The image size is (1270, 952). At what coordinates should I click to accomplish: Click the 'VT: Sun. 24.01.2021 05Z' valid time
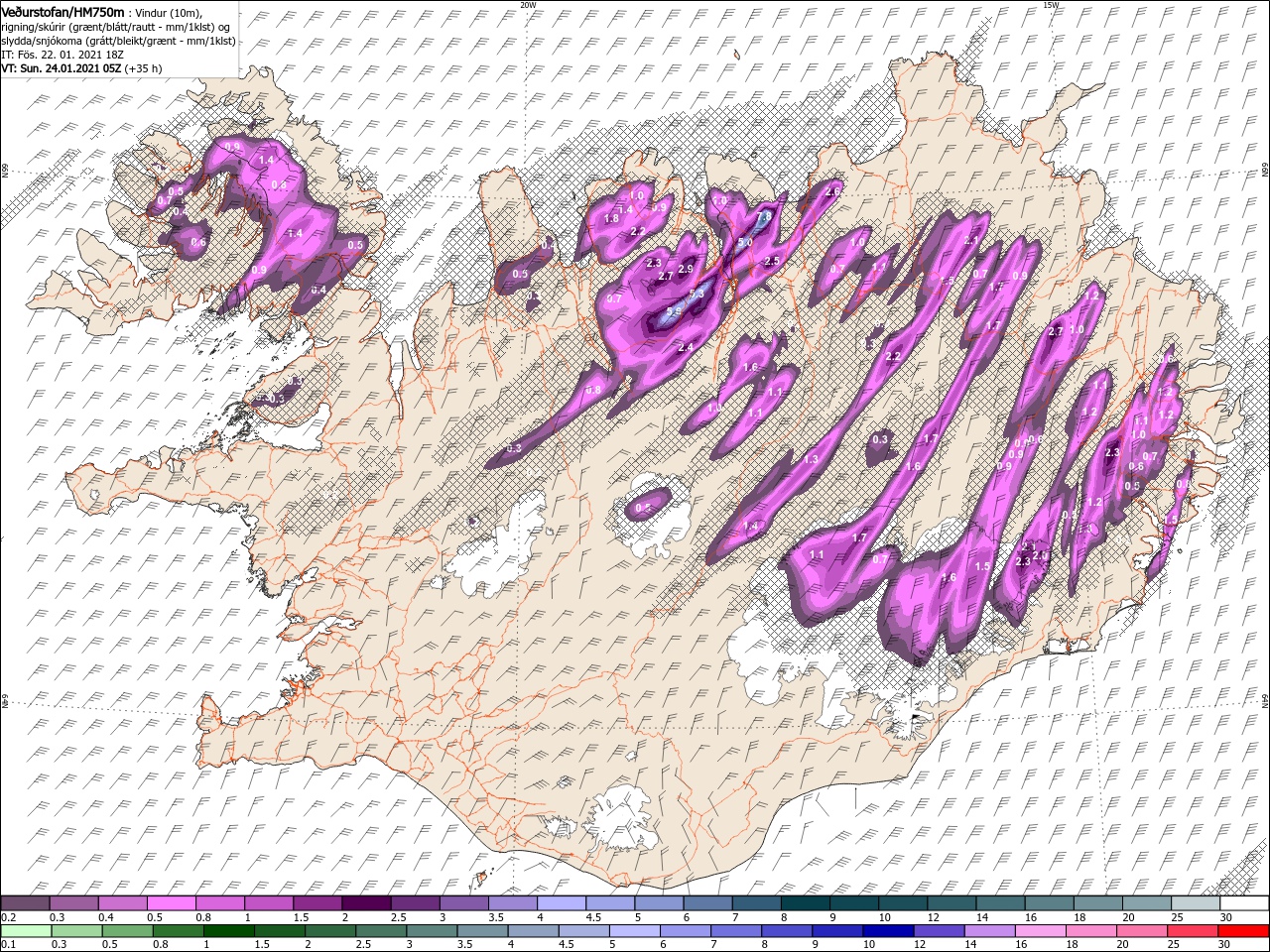62,68
